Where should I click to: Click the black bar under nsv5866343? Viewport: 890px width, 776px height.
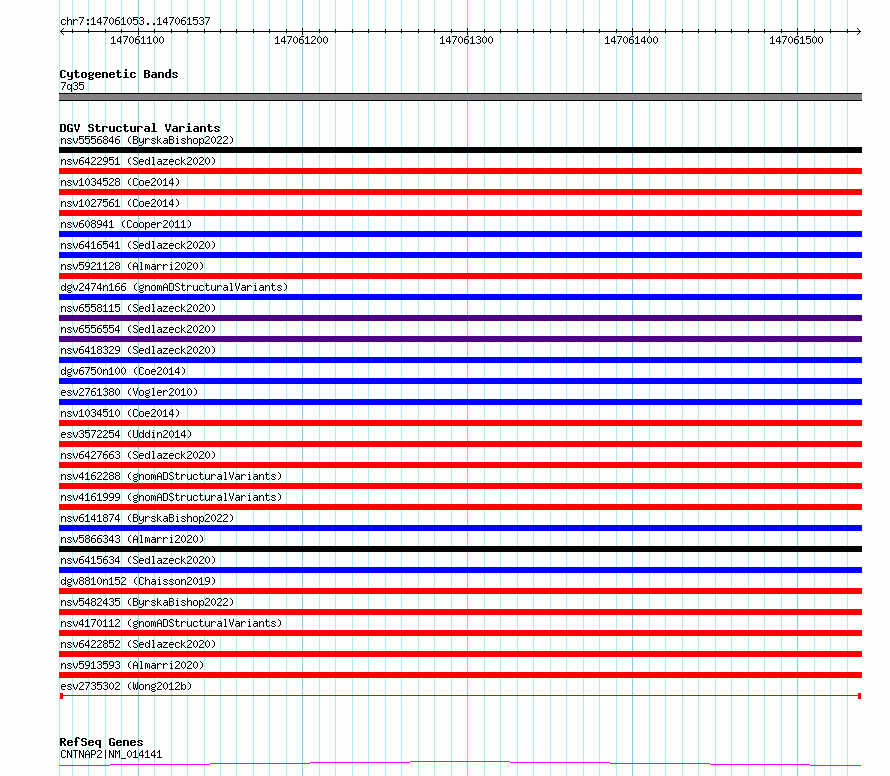pos(460,550)
